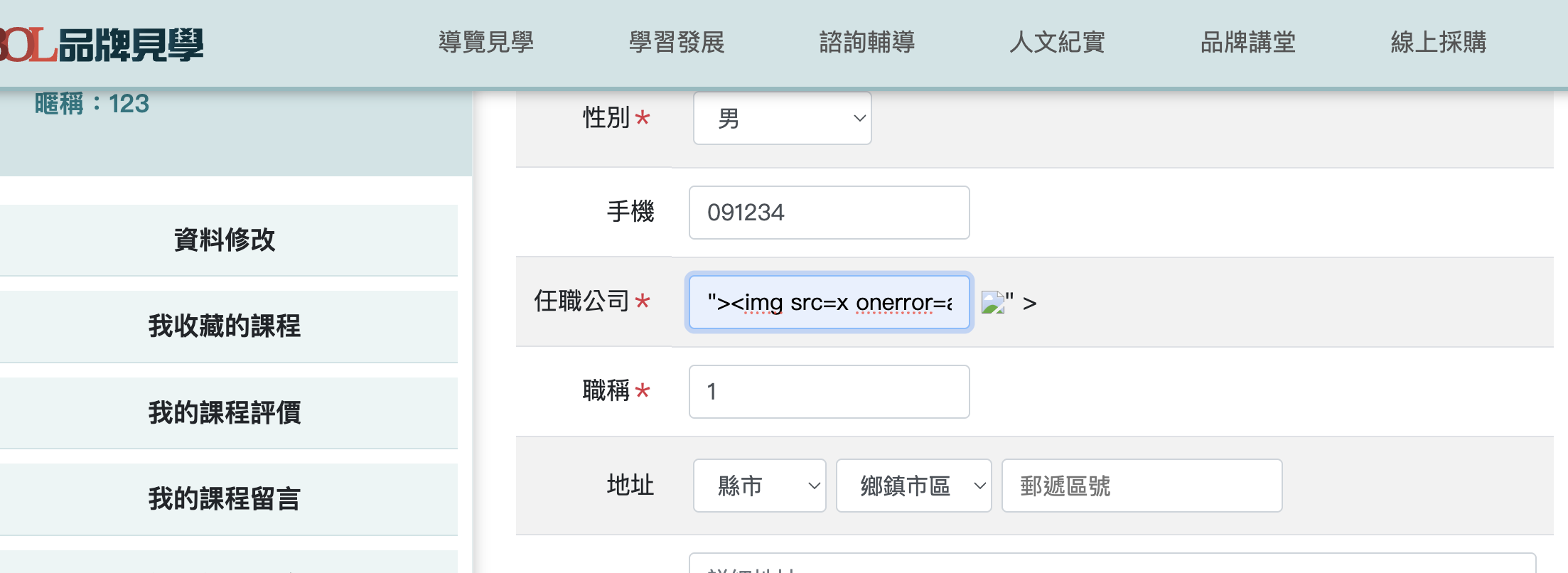Open the 性別 gender dropdown
The height and width of the screenshot is (573, 1568).
783,118
